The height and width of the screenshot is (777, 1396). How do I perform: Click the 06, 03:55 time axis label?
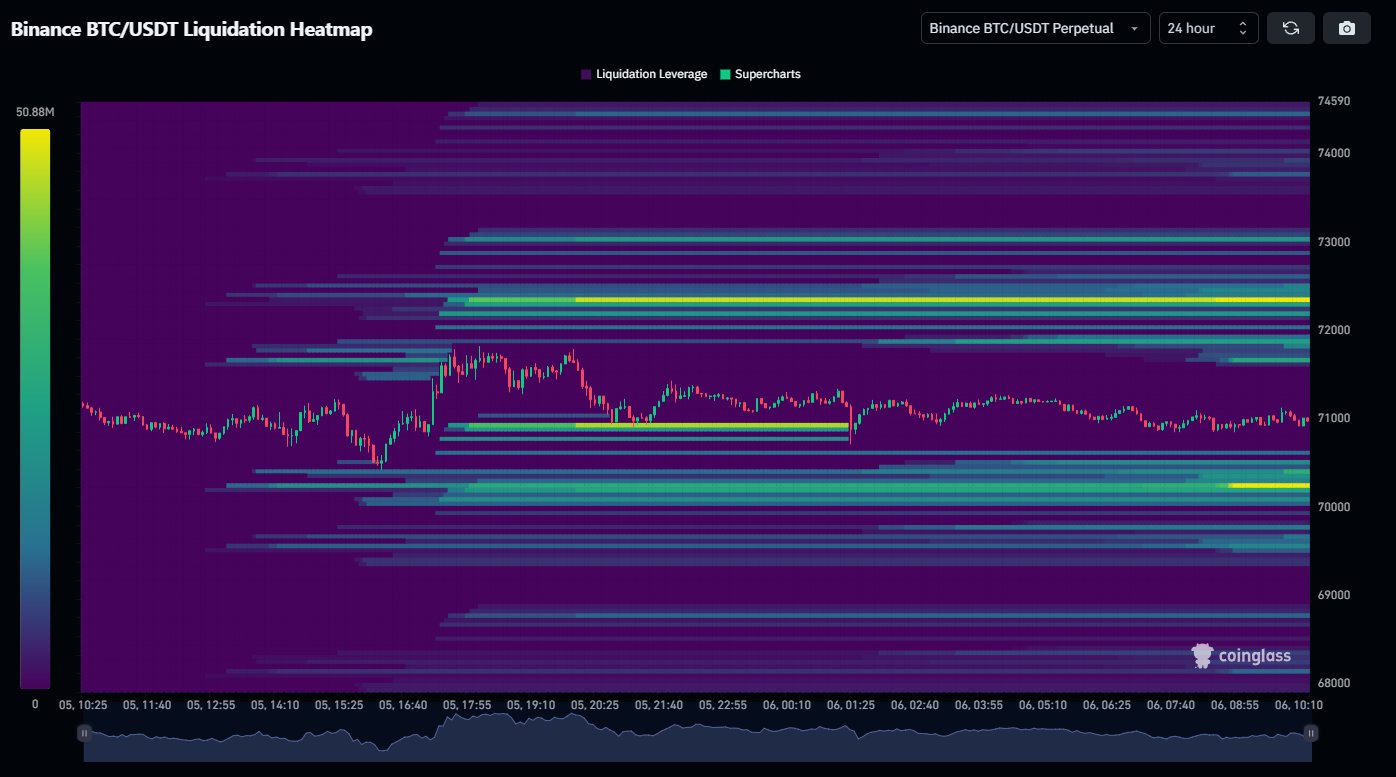click(978, 704)
